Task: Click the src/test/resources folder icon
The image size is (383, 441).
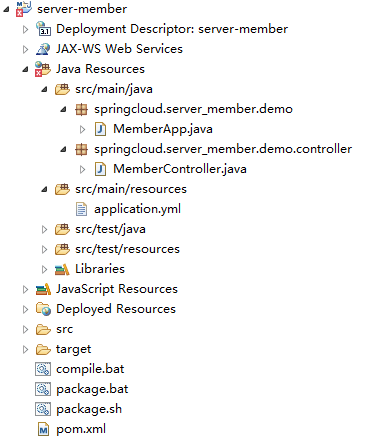Action: [x=62, y=249]
